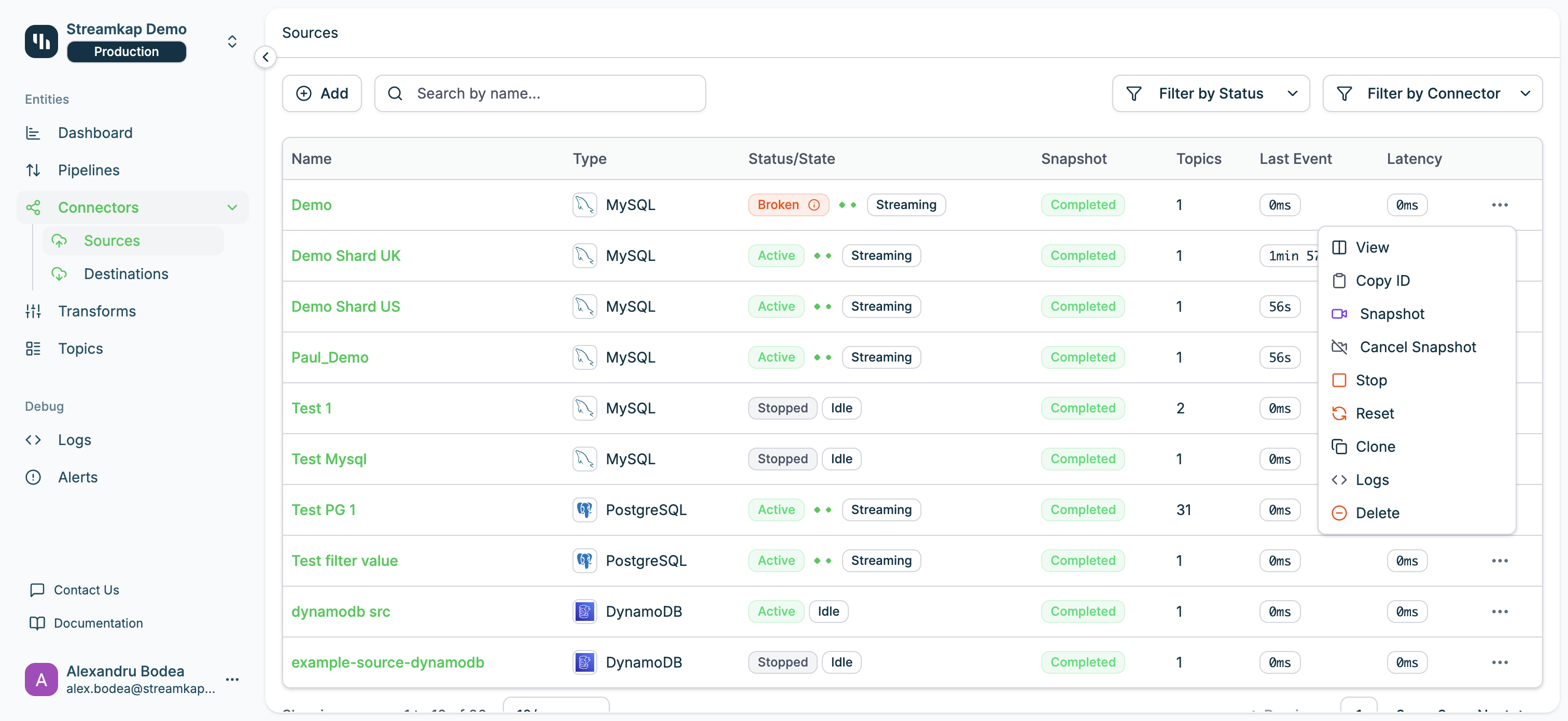Image resolution: width=1568 pixels, height=721 pixels.
Task: Open three-dots menu for Test filter value
Action: coord(1499,560)
